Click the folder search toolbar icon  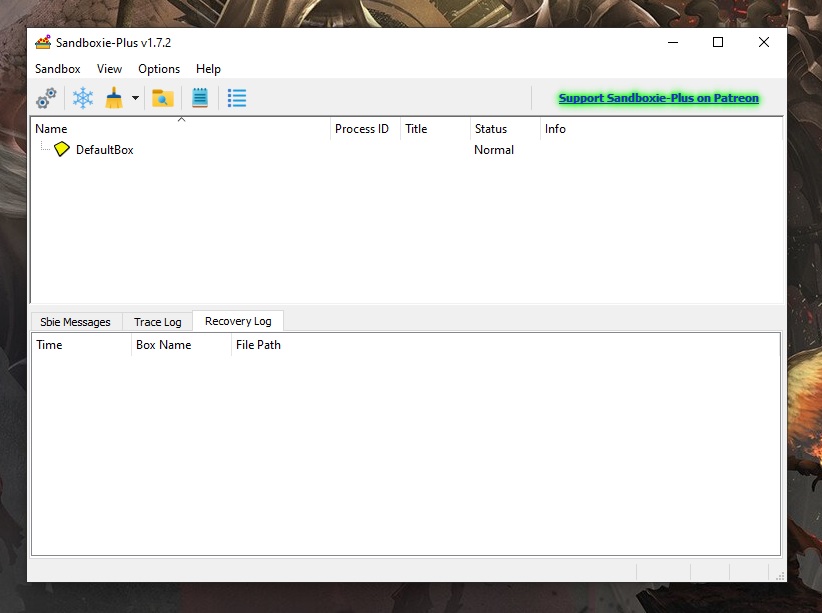coord(163,98)
